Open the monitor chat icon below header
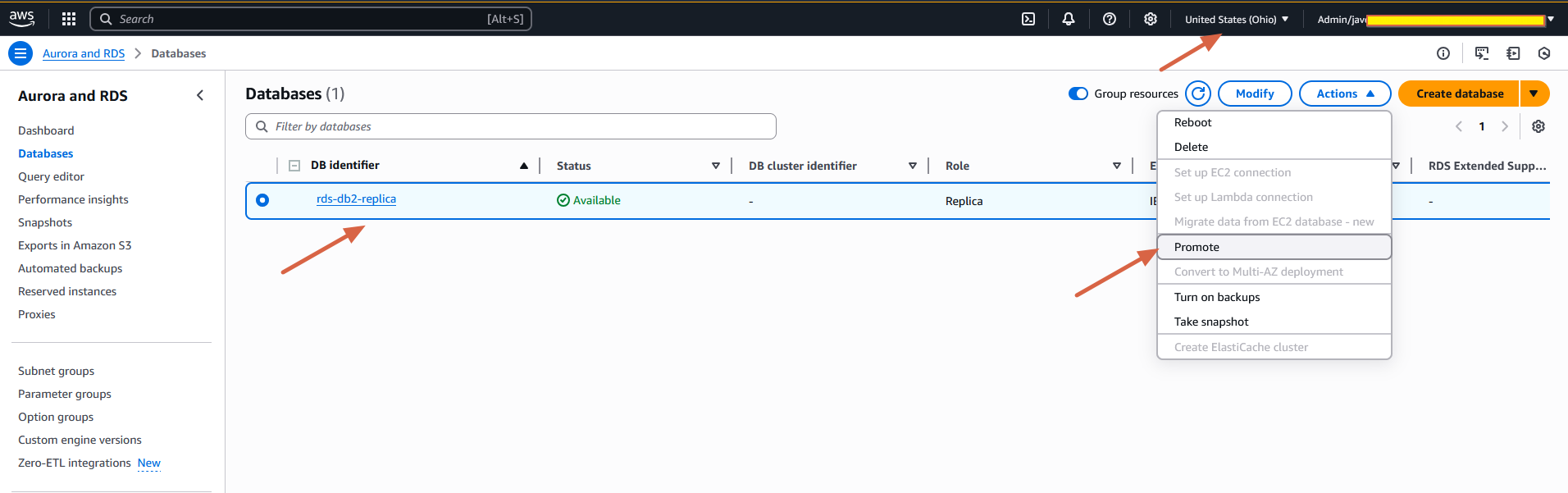Viewport: 1568px width, 493px height. pyautogui.click(x=1482, y=53)
